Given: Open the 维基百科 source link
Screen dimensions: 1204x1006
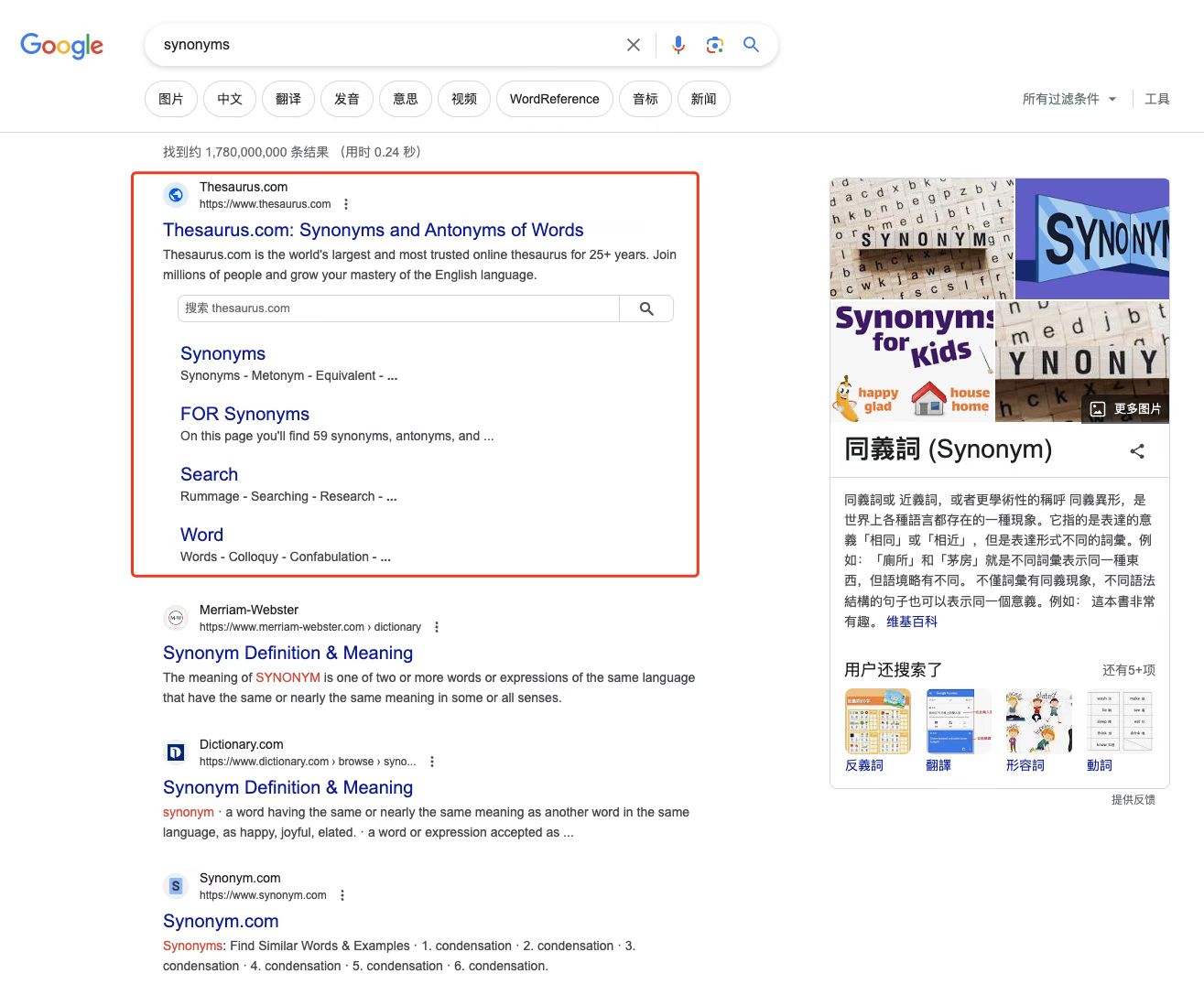Looking at the screenshot, I should click(x=912, y=622).
